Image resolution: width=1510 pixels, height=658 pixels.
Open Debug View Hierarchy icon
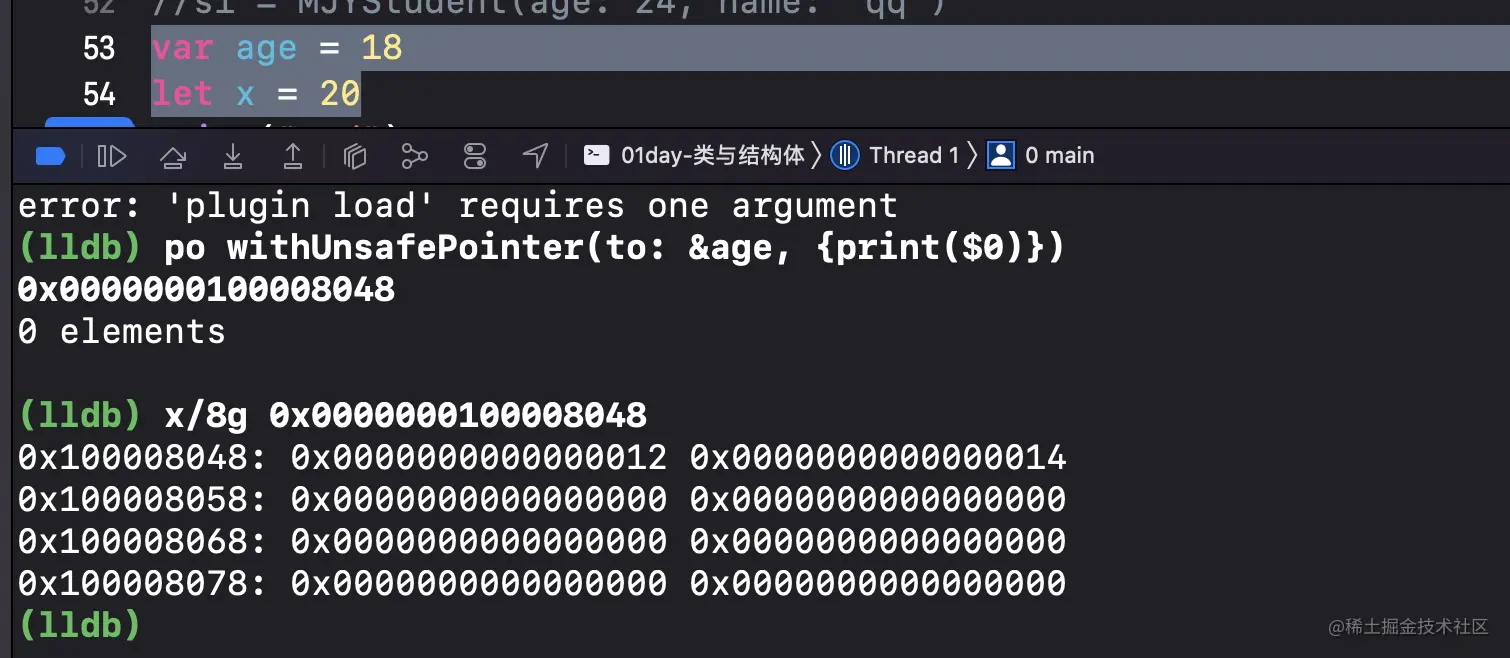pyautogui.click(x=355, y=156)
